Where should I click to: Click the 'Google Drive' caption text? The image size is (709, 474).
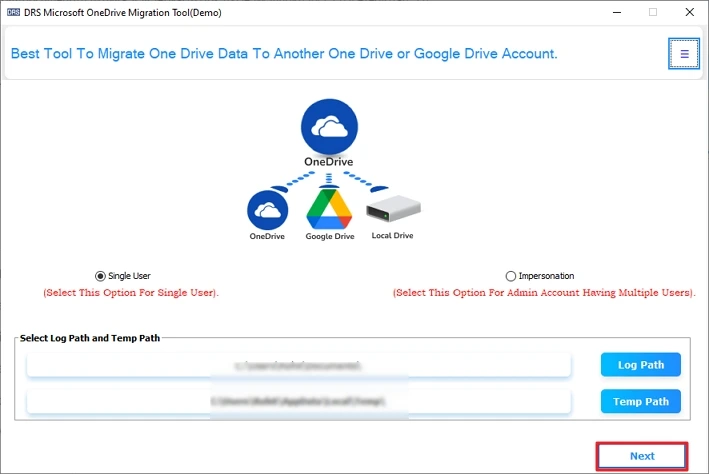click(x=330, y=236)
